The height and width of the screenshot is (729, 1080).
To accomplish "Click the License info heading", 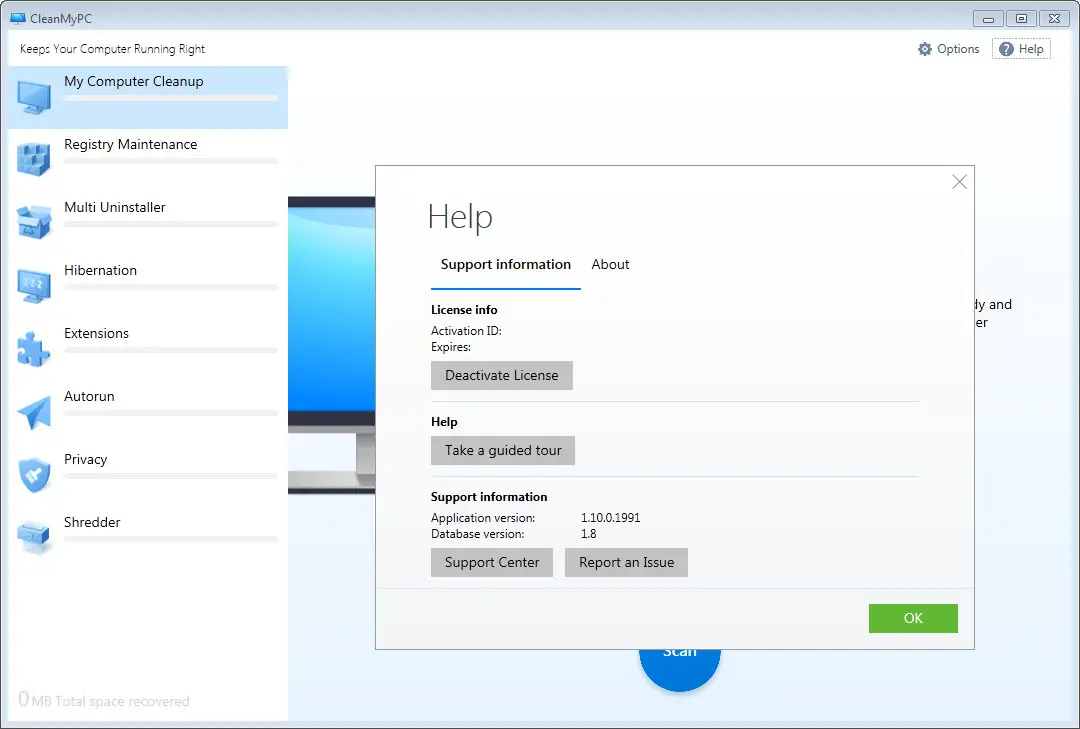I will click(464, 310).
